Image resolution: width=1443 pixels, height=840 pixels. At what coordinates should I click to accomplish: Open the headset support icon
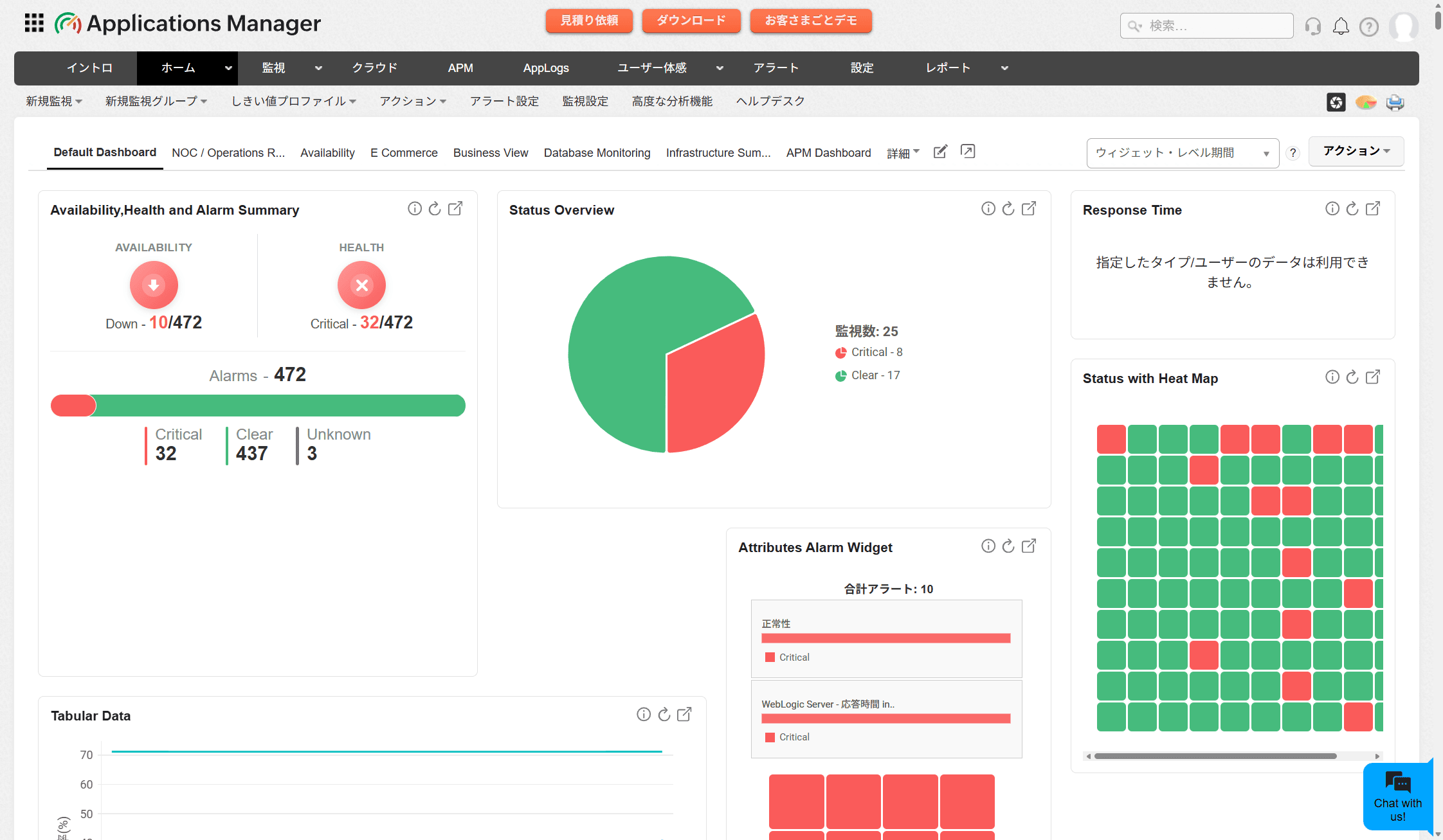pos(1312,26)
